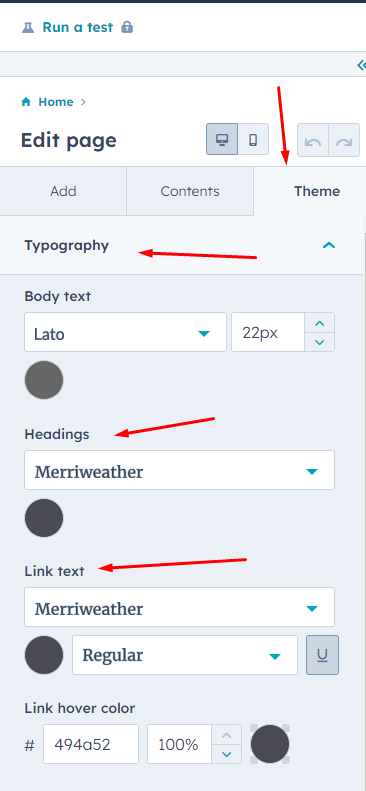This screenshot has height=791, width=366.
Task: Collapse sidebar with double-chevron icon
Action: [361, 65]
